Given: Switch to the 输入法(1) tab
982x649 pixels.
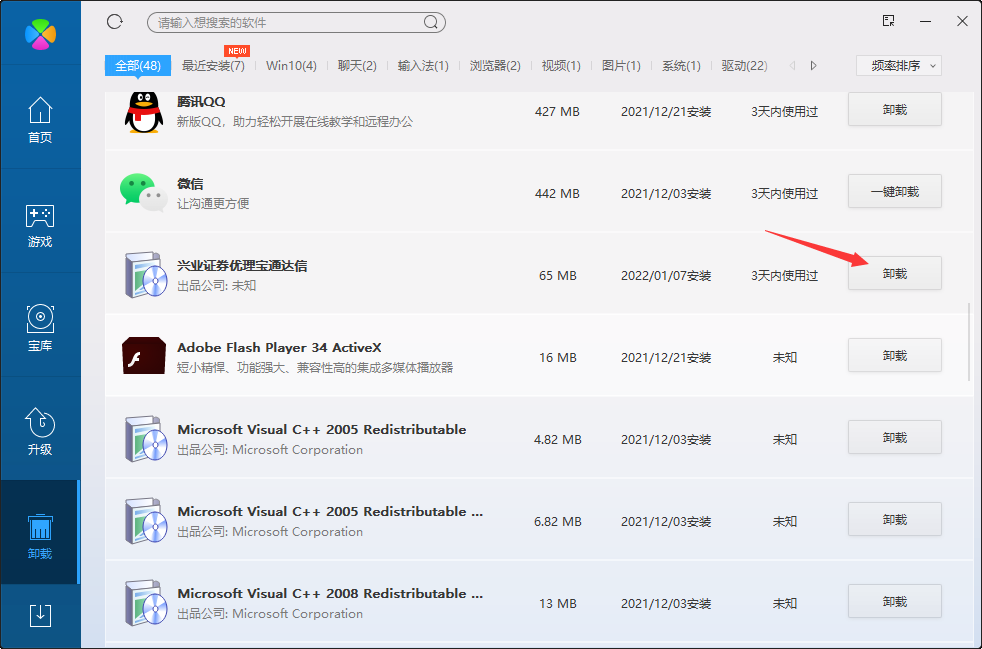Looking at the screenshot, I should point(423,66).
